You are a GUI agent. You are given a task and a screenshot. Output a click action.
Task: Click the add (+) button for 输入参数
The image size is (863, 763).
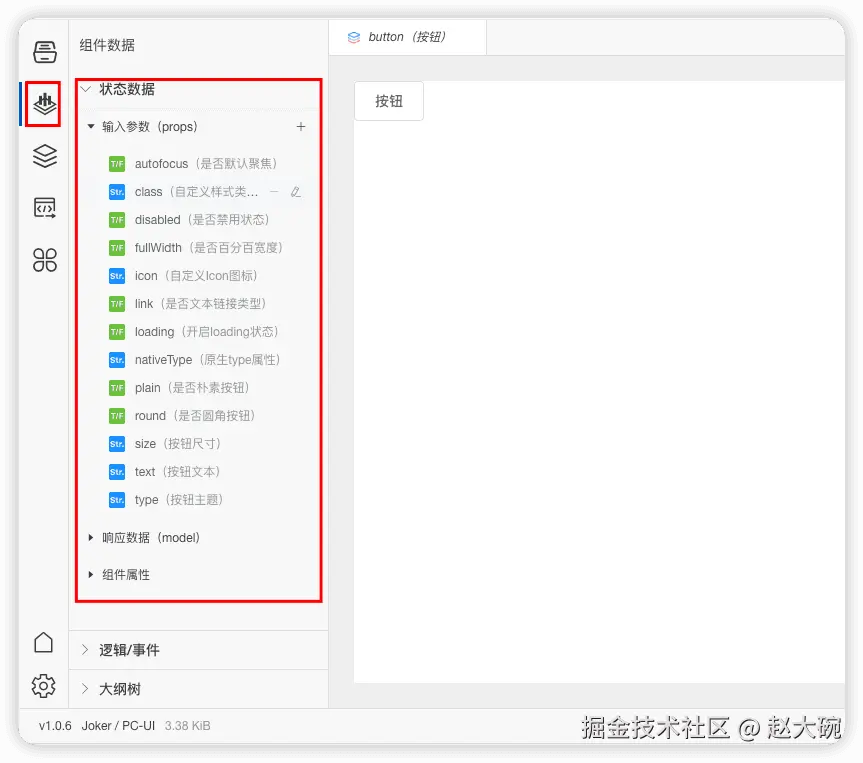301,127
